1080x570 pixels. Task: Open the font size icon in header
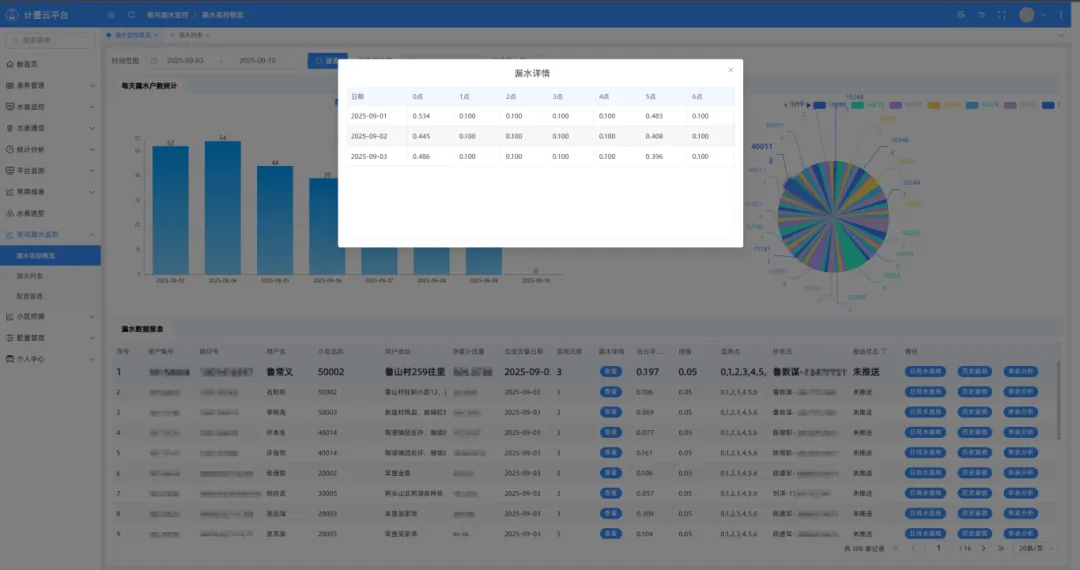[981, 15]
